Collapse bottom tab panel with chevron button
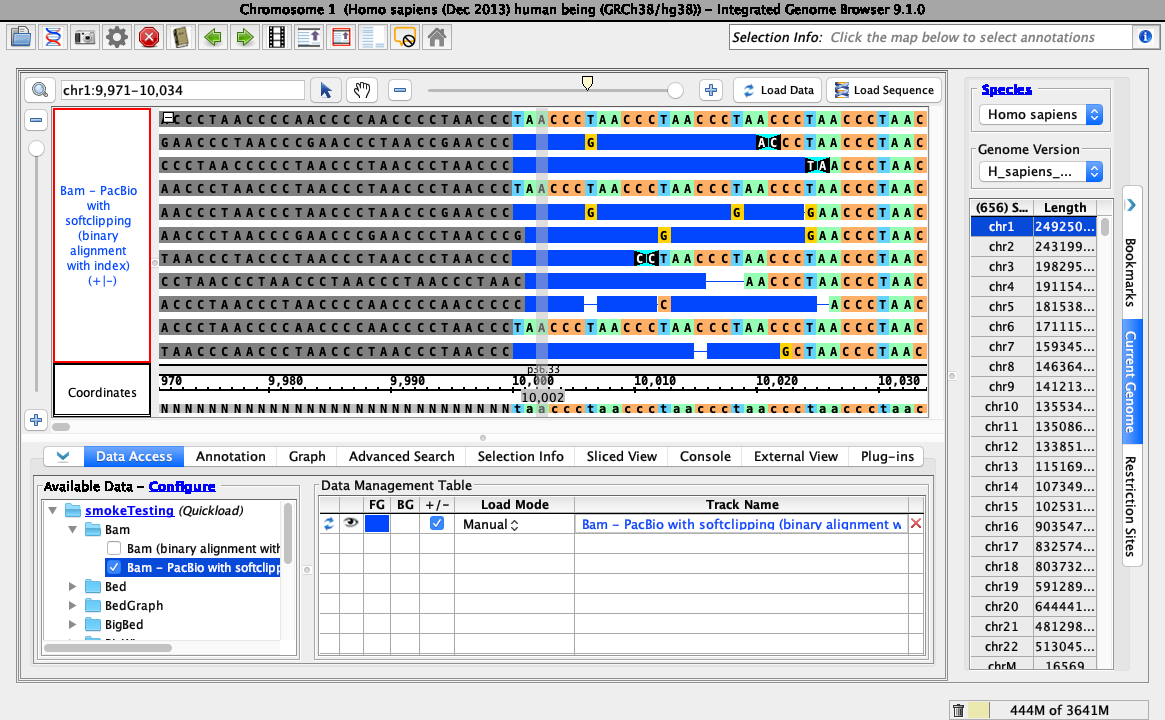The height and width of the screenshot is (720, 1165). (63, 456)
